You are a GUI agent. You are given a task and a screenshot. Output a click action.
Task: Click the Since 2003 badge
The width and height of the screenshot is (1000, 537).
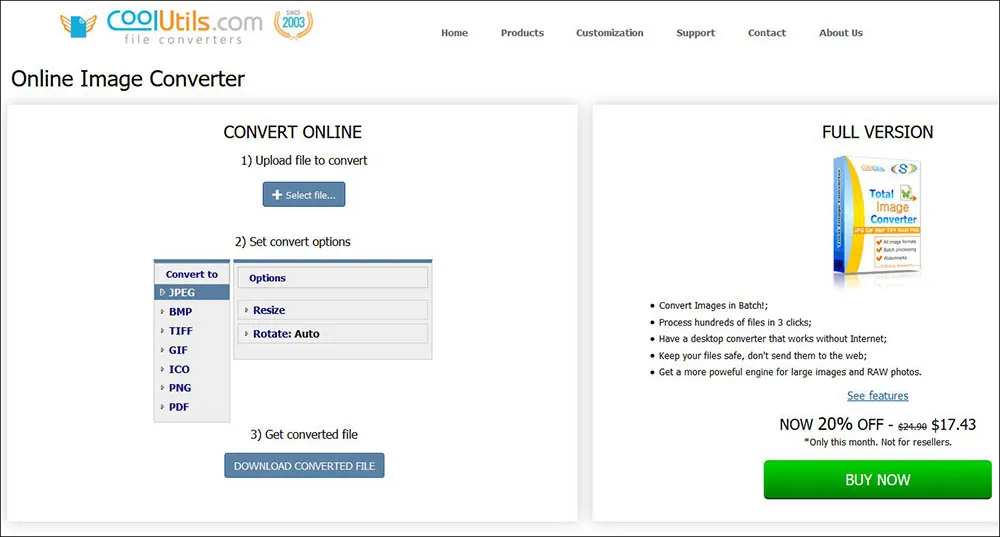[x=293, y=25]
